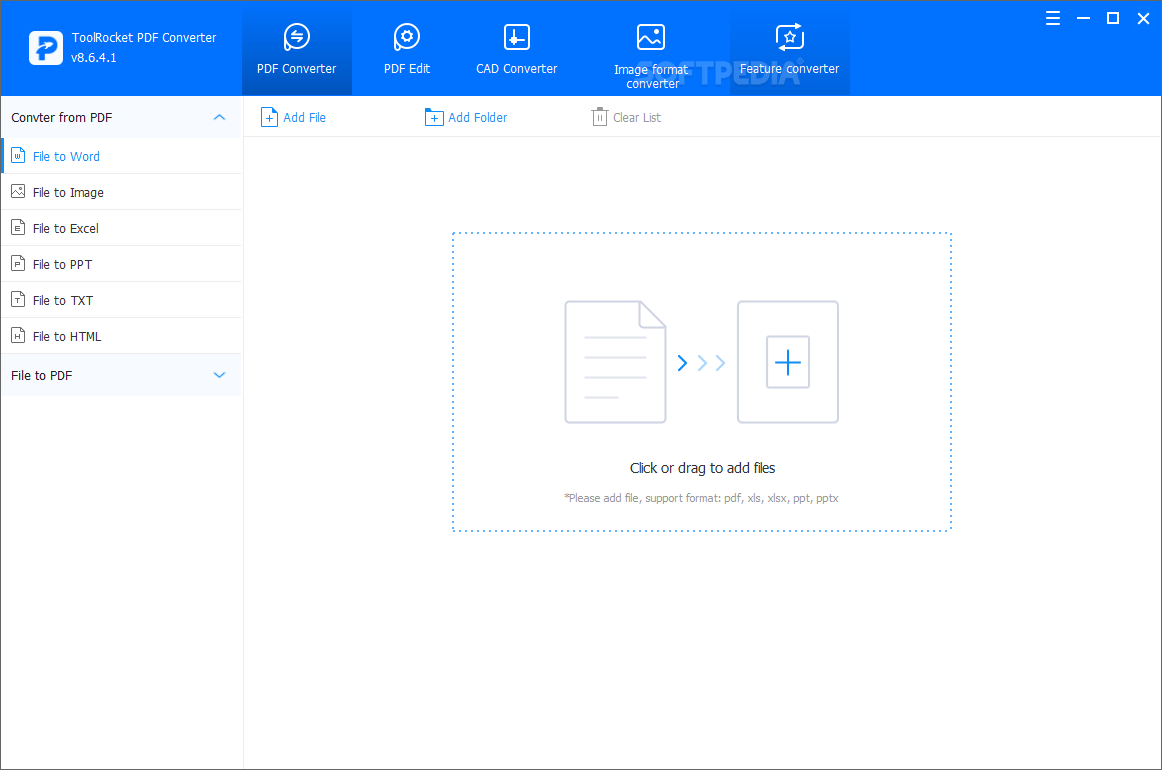This screenshot has height=770, width=1162.
Task: Select File to HTML in sidebar
Action: click(x=122, y=336)
